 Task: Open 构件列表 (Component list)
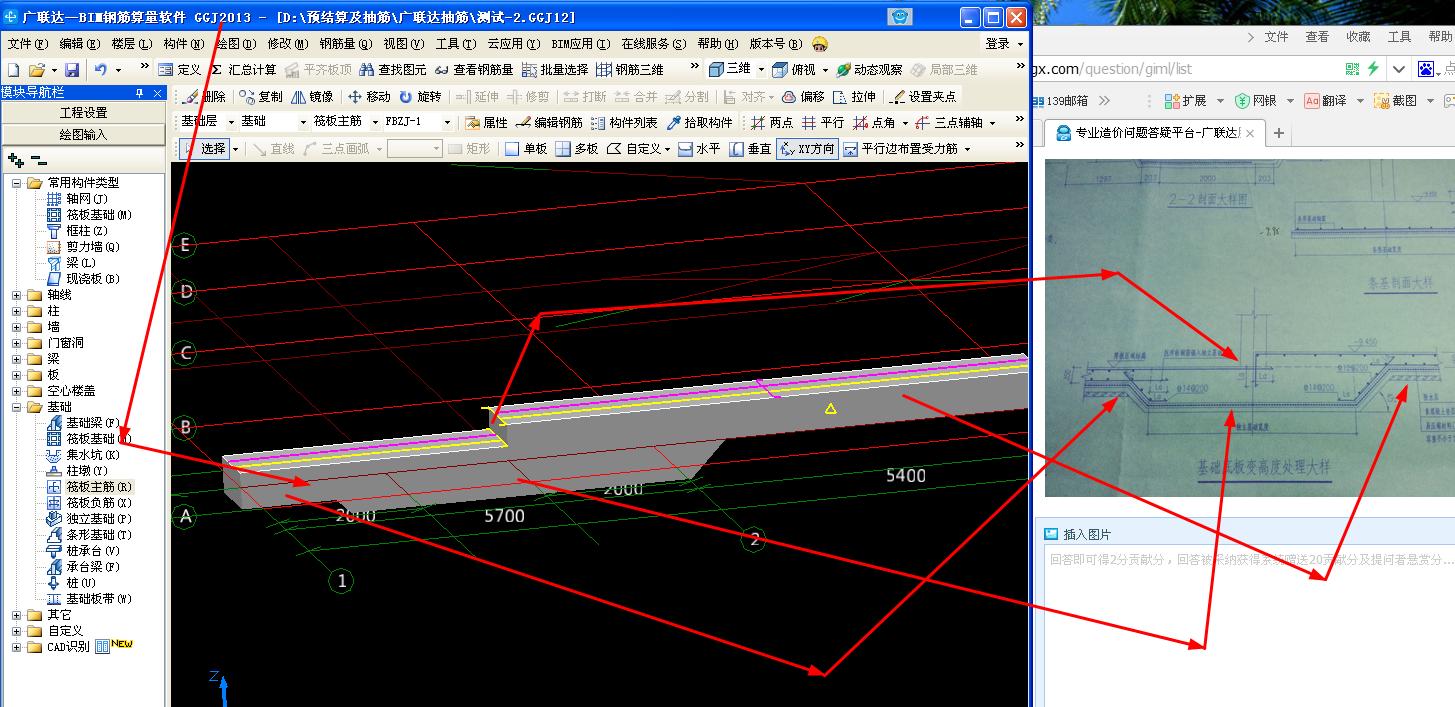[x=624, y=122]
